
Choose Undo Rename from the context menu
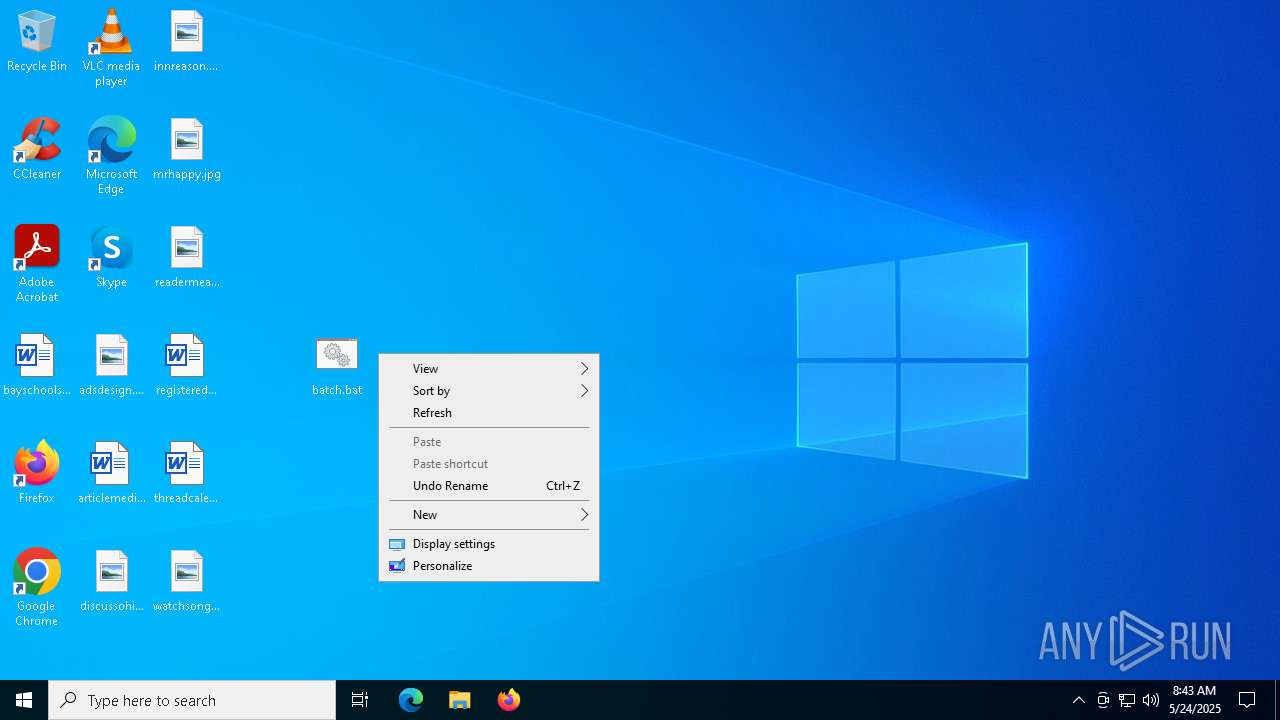(489, 486)
